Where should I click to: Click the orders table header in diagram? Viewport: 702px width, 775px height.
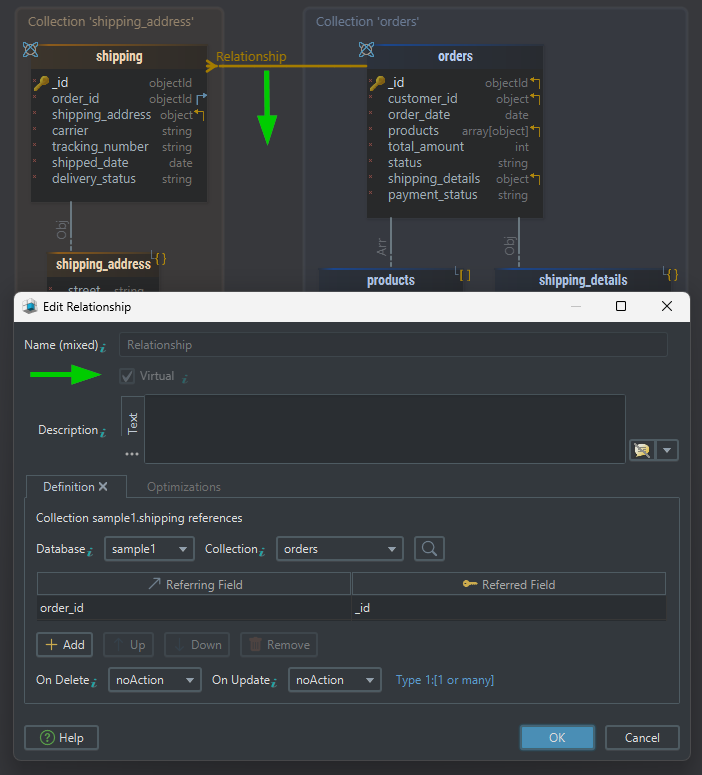tap(455, 56)
